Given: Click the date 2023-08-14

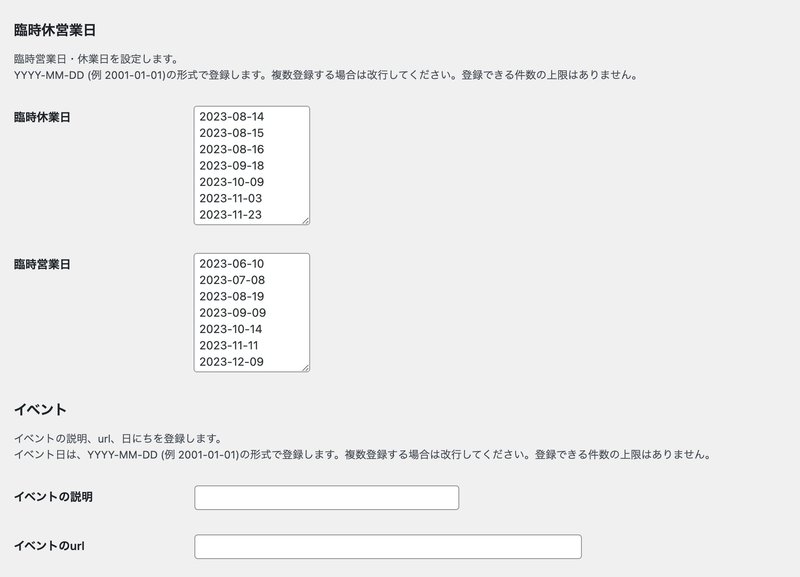Looking at the screenshot, I should (232, 116).
